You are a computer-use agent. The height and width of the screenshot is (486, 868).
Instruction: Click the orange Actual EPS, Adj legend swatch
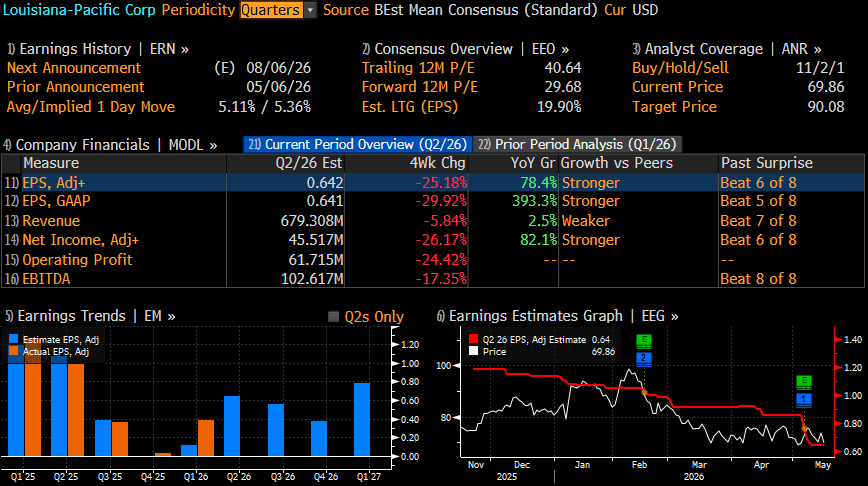pyautogui.click(x=14, y=351)
